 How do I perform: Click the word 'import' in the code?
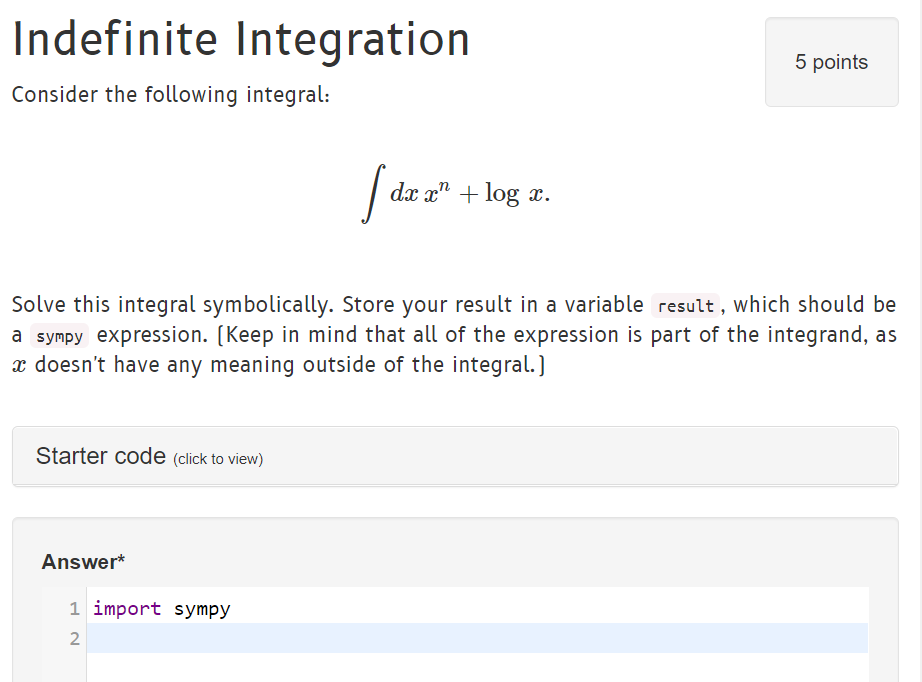(126, 607)
